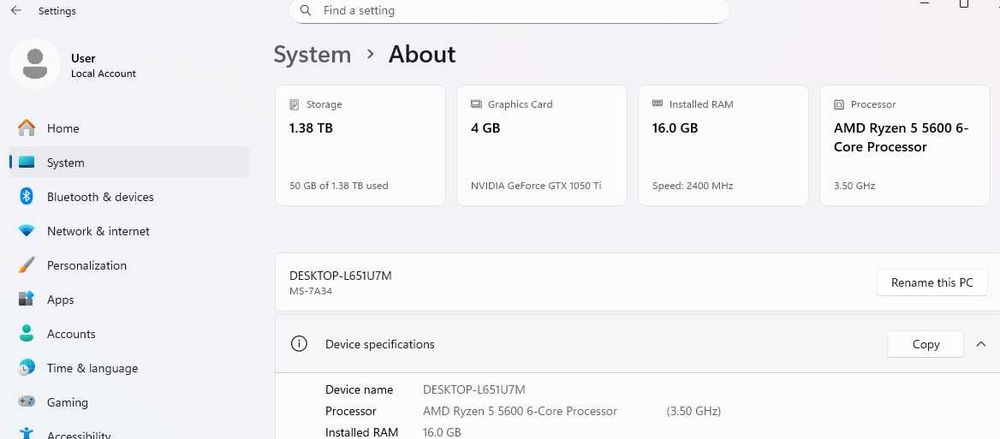The height and width of the screenshot is (439, 1000).
Task: Click the Graphics Card icon
Action: click(476, 103)
